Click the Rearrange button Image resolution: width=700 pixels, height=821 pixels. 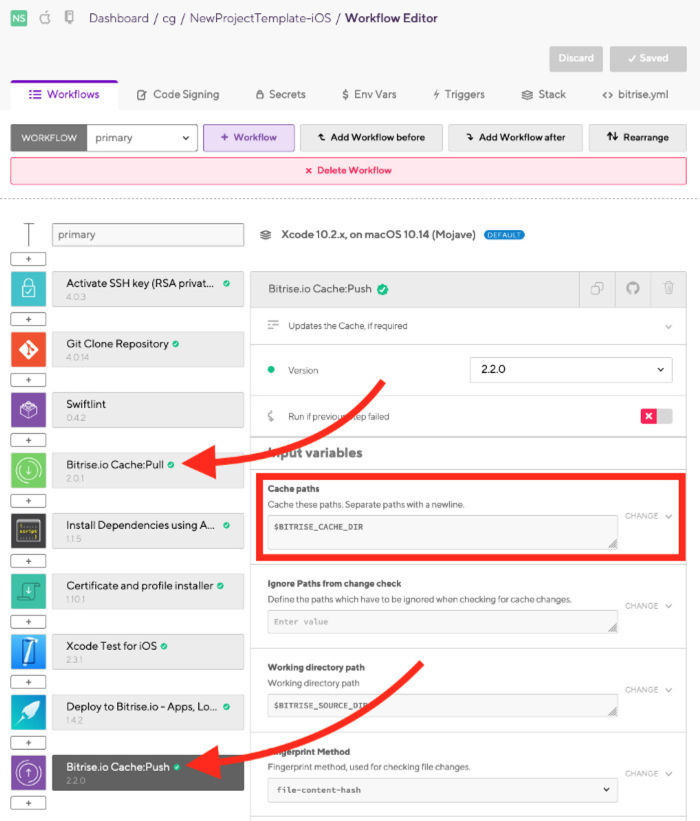tap(638, 138)
